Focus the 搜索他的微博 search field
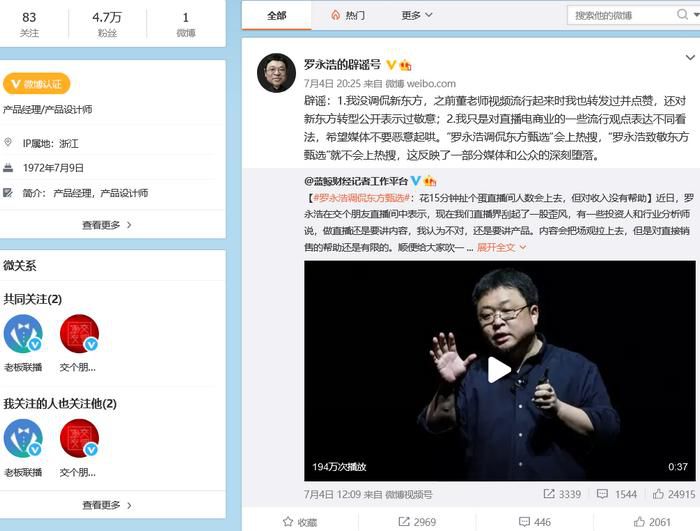Viewport: 700px width, 531px height. coord(621,16)
